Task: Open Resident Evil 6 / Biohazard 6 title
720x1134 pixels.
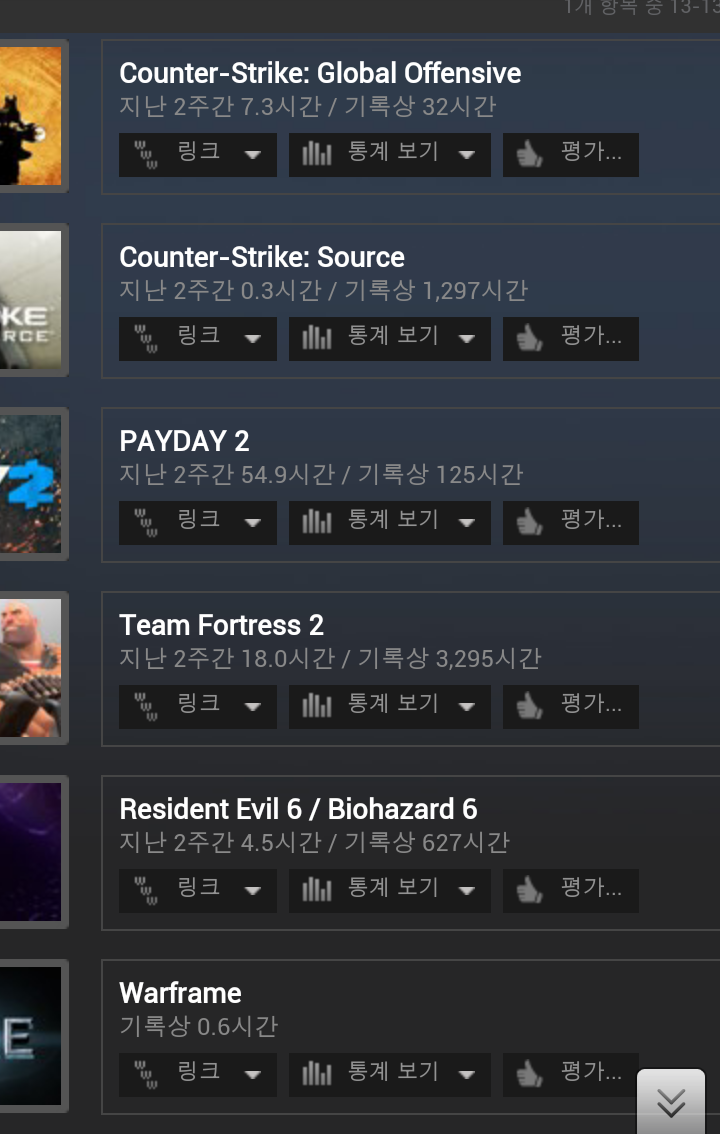Action: click(x=298, y=809)
